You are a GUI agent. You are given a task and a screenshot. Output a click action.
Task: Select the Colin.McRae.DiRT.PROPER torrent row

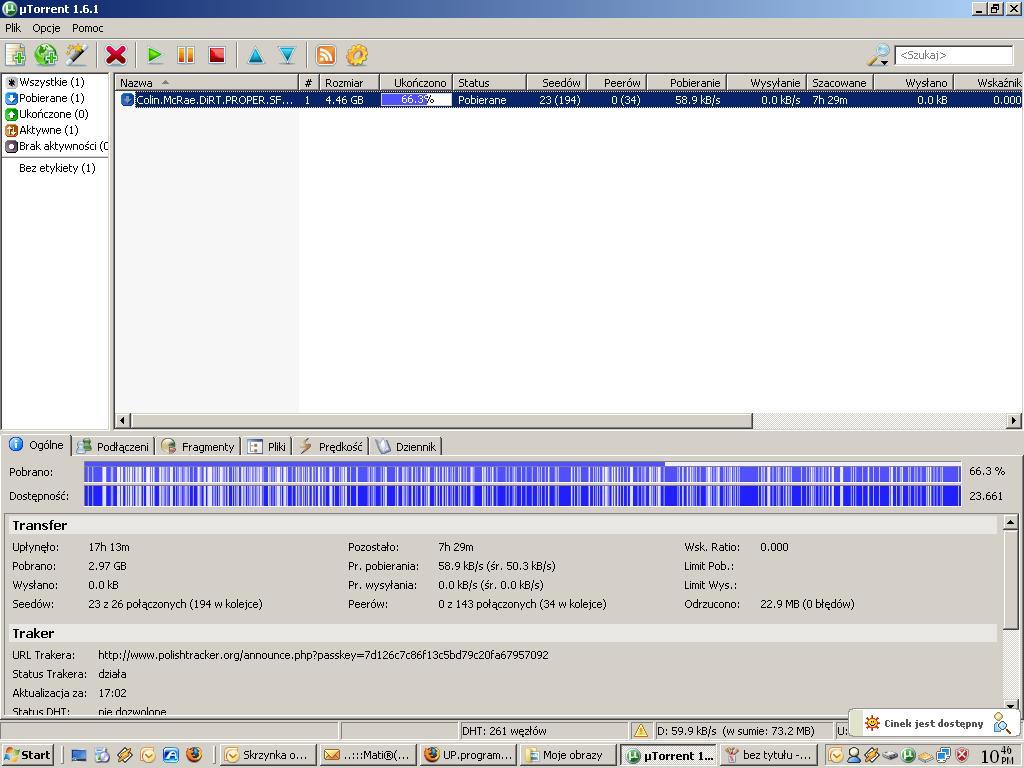point(568,100)
